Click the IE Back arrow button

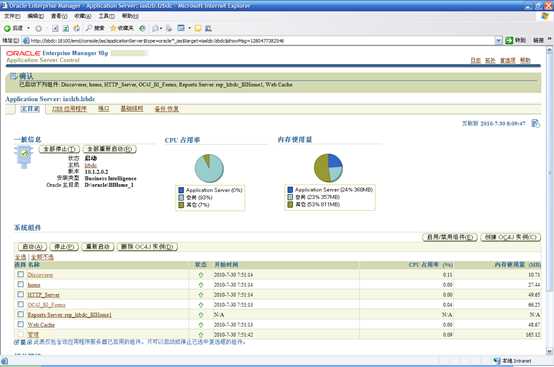[13, 28]
